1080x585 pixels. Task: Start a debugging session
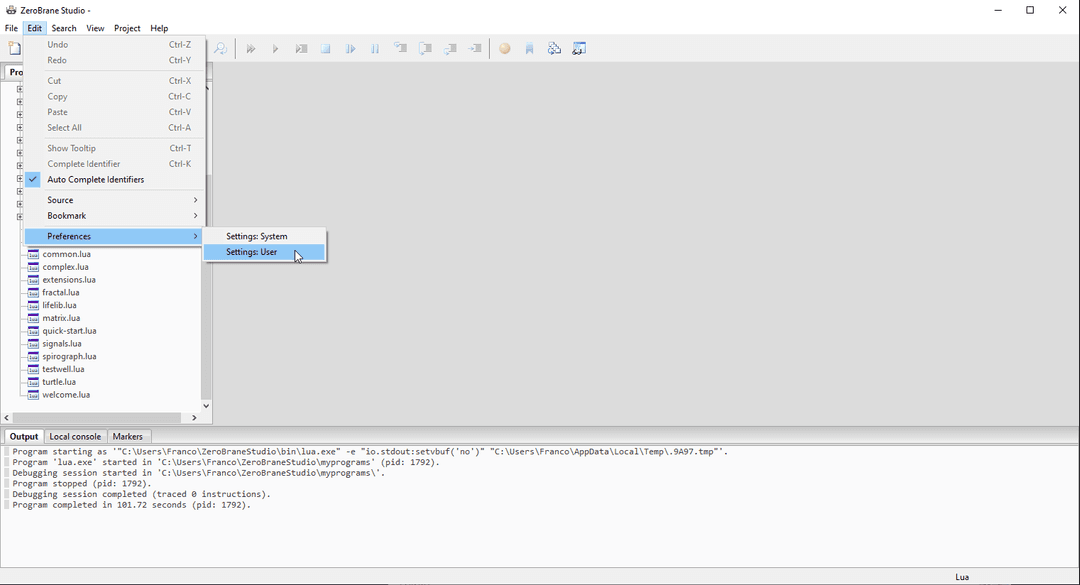click(251, 48)
